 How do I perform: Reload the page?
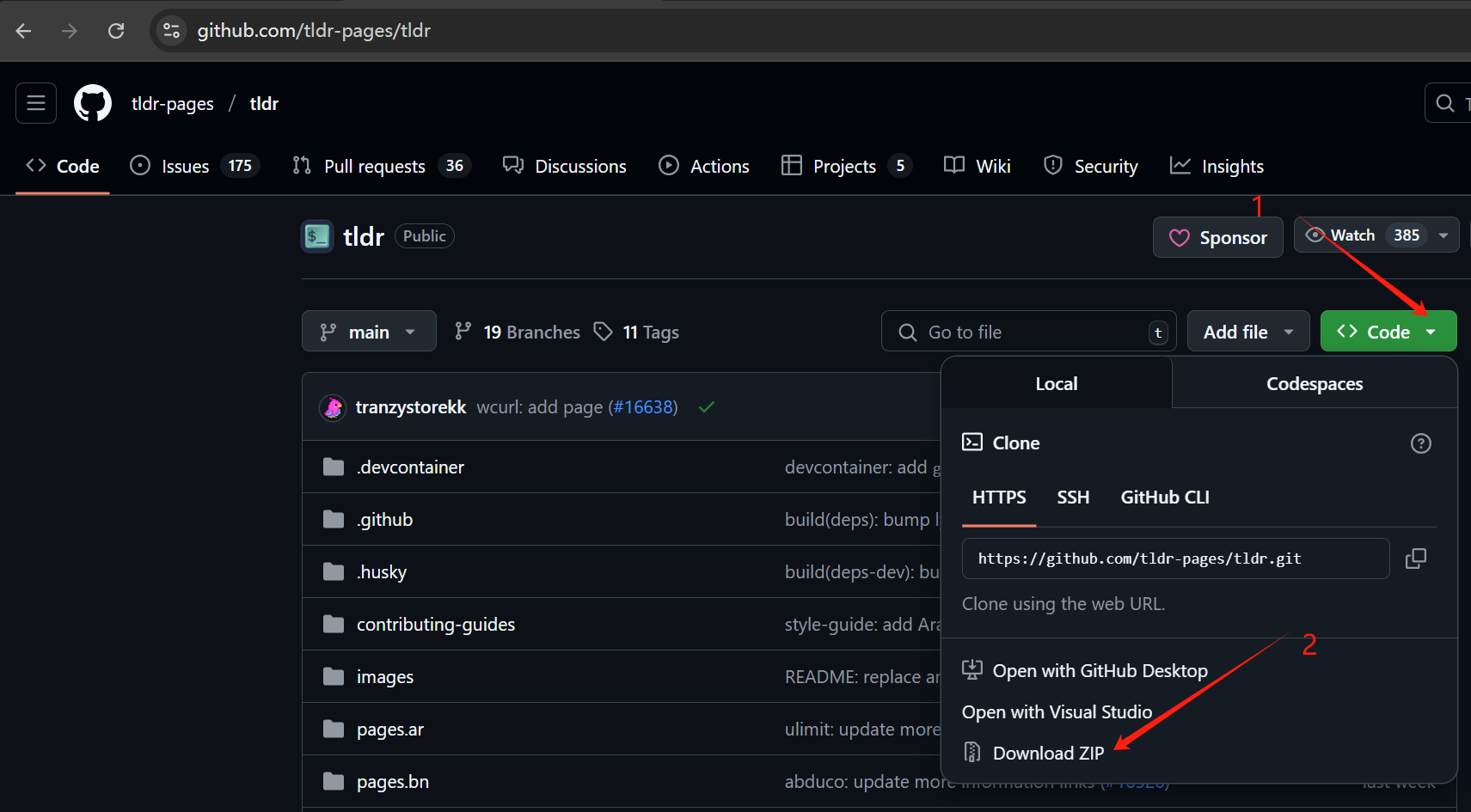[x=116, y=31]
